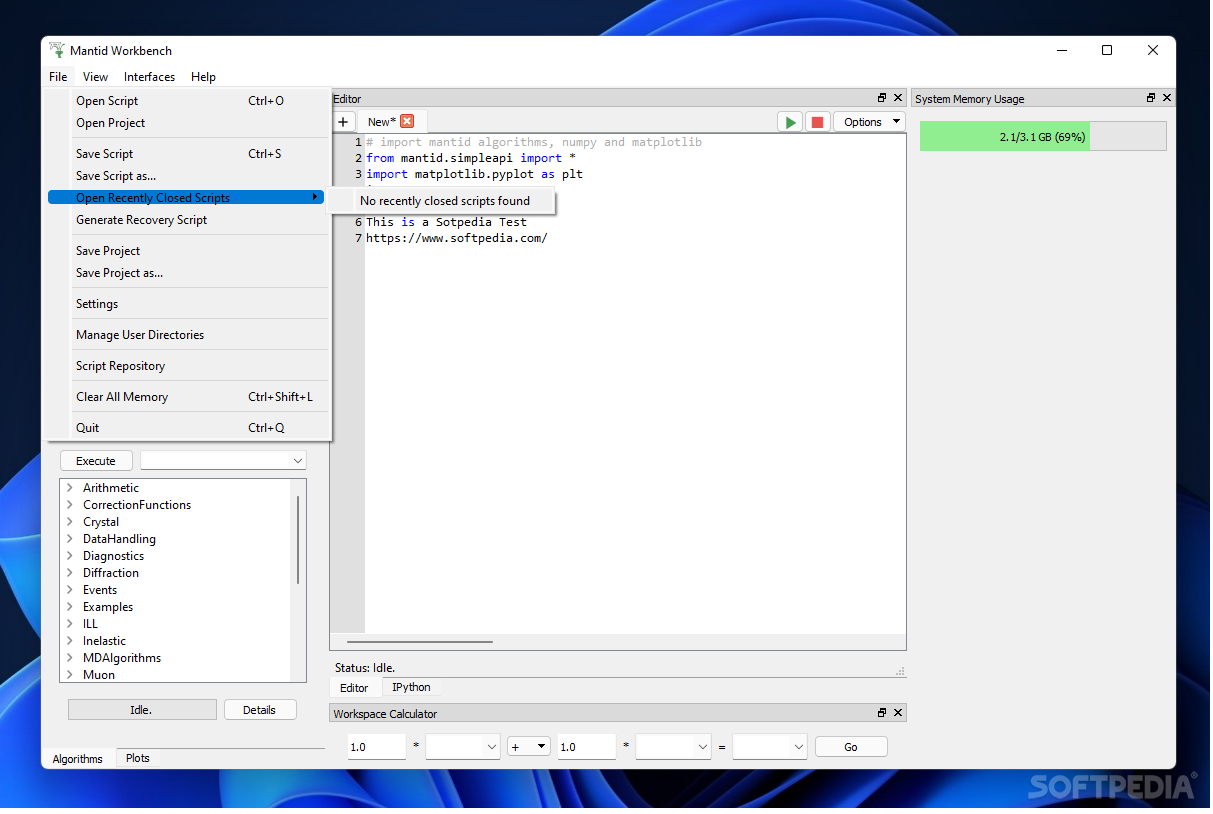Choose Save Project as... entry
1213x814 pixels.
point(186,273)
